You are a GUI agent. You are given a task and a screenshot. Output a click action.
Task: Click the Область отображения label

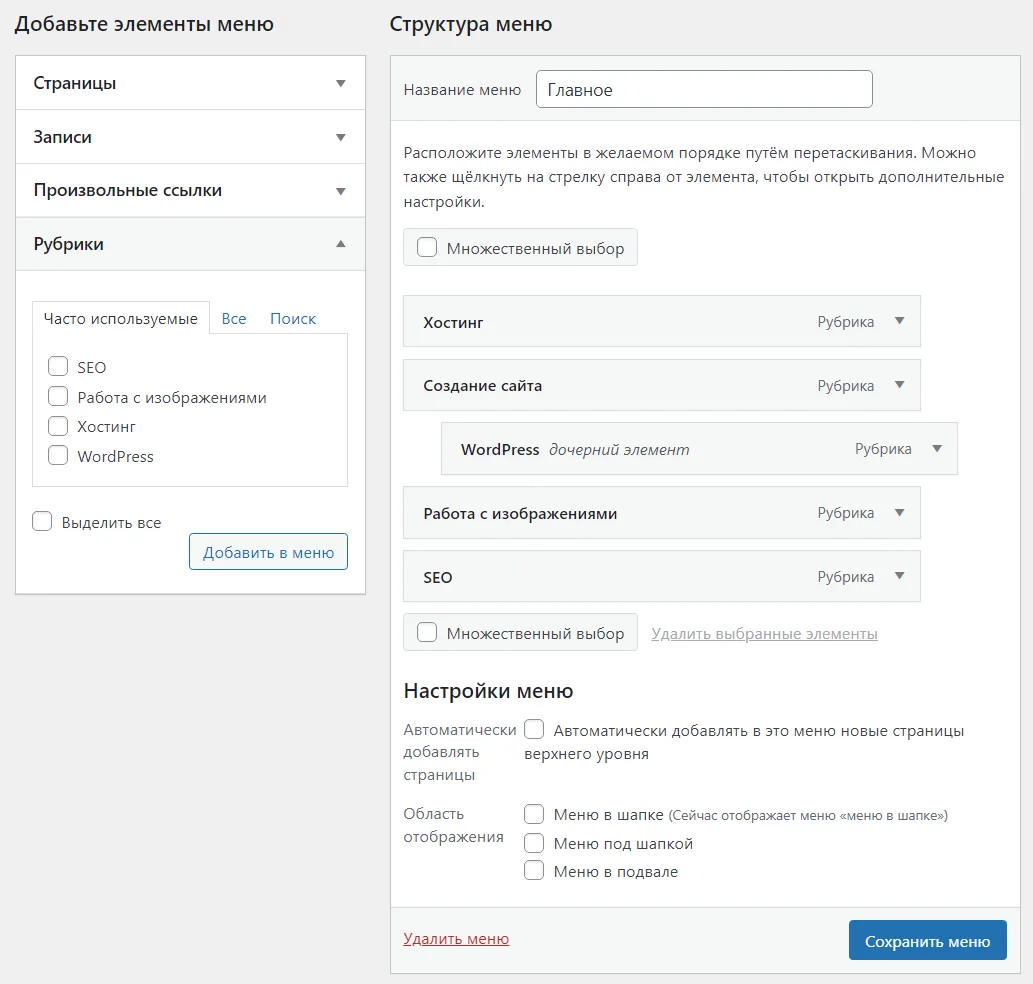click(453, 825)
